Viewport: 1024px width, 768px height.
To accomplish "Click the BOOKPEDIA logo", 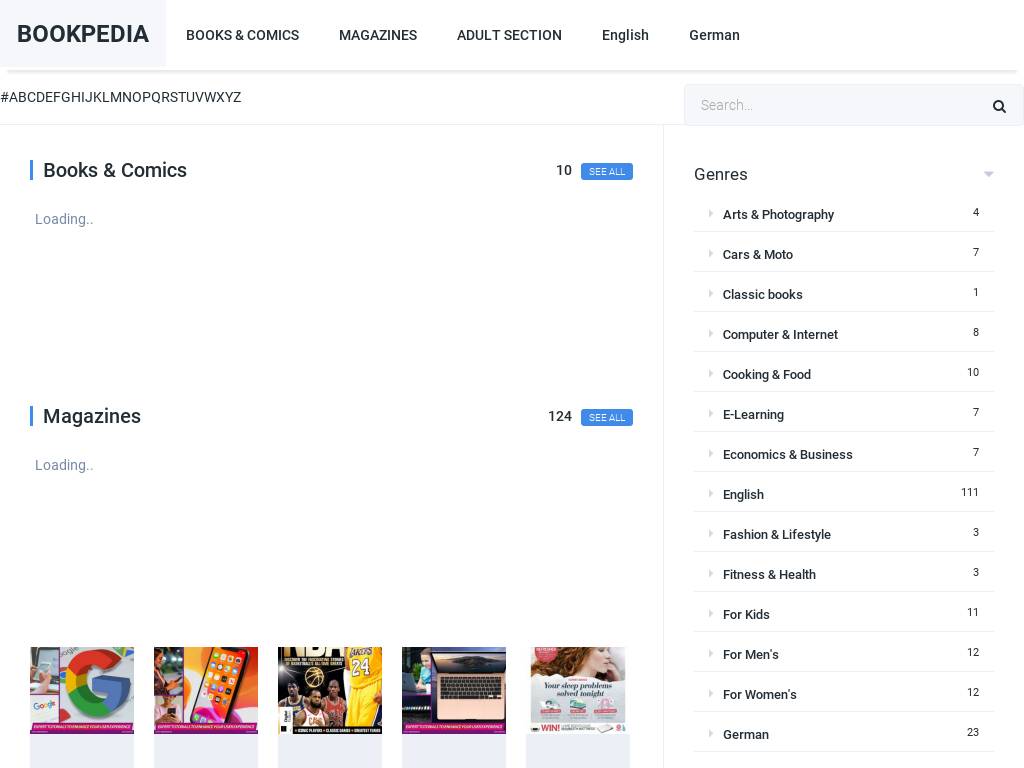I will coord(83,34).
